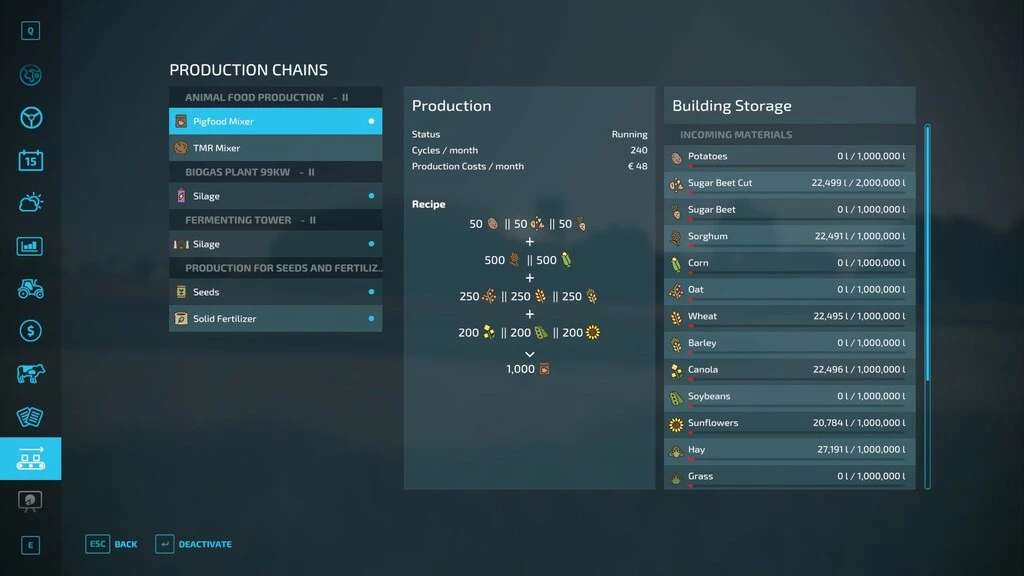Open the prices statistics chart icon
1024x576 pixels.
(30, 246)
